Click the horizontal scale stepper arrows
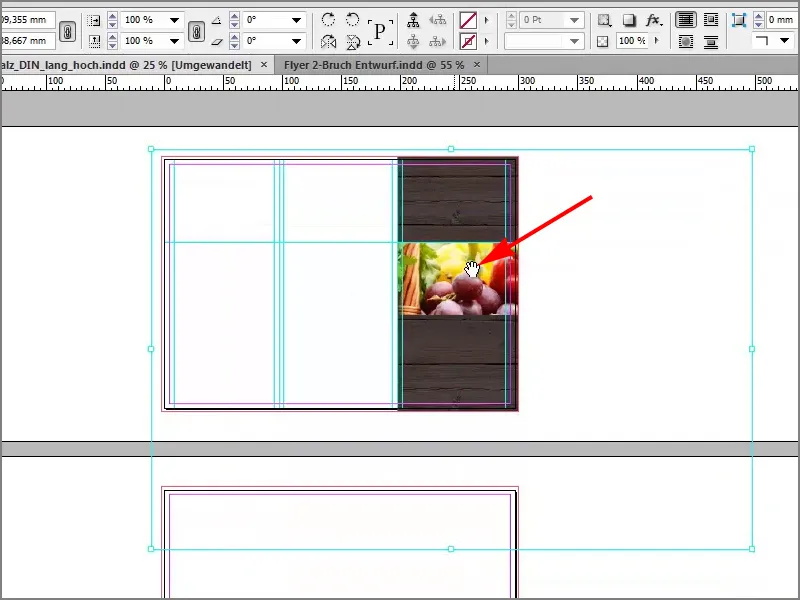Screen dimensions: 800x600 pyautogui.click(x=112, y=20)
